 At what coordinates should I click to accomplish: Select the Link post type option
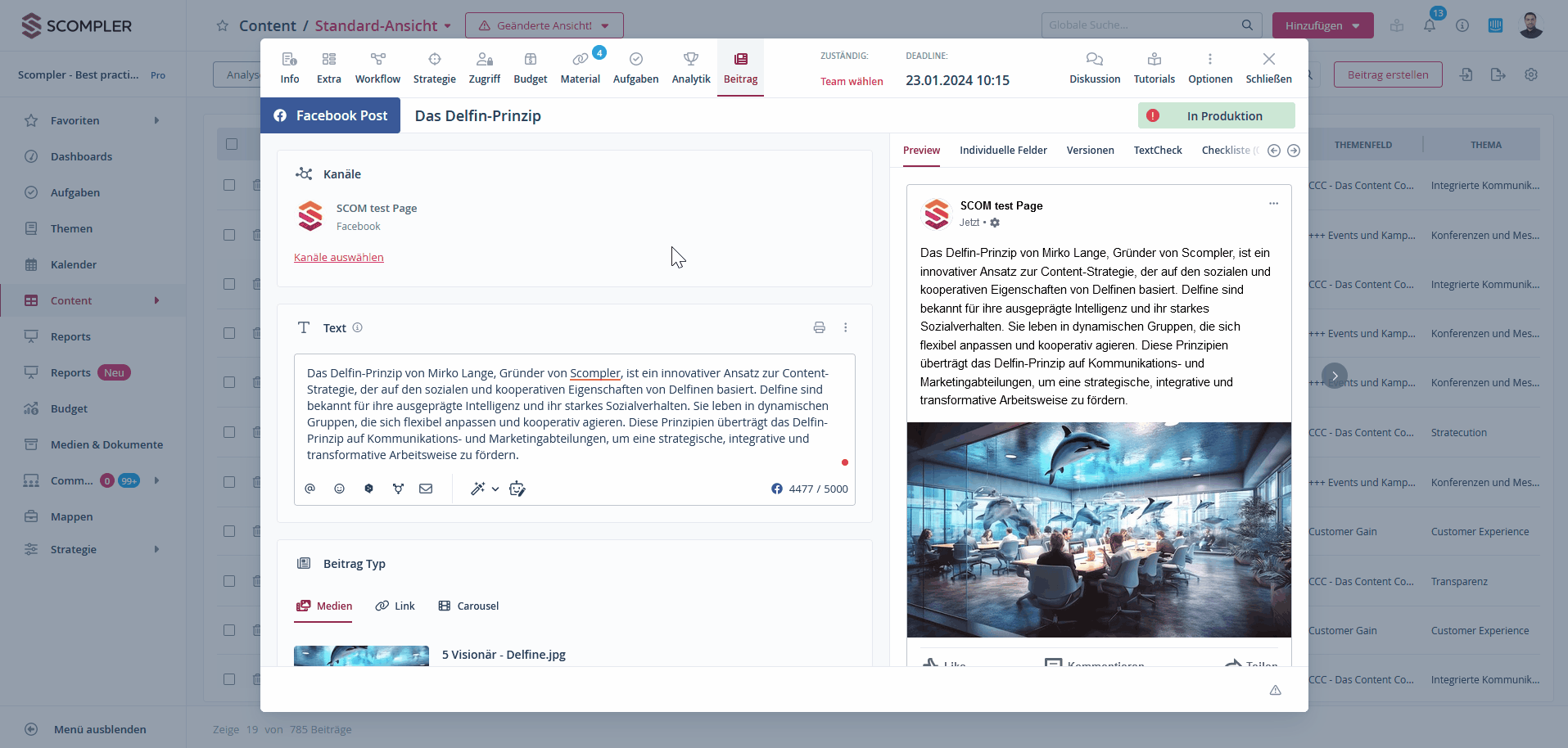click(x=395, y=606)
